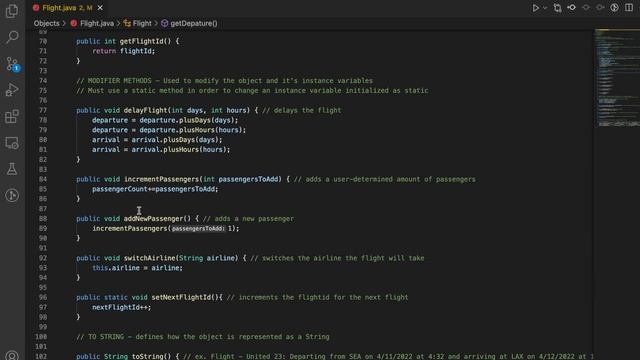Click the dimmed navigate-back commit icon

pos(586,8)
